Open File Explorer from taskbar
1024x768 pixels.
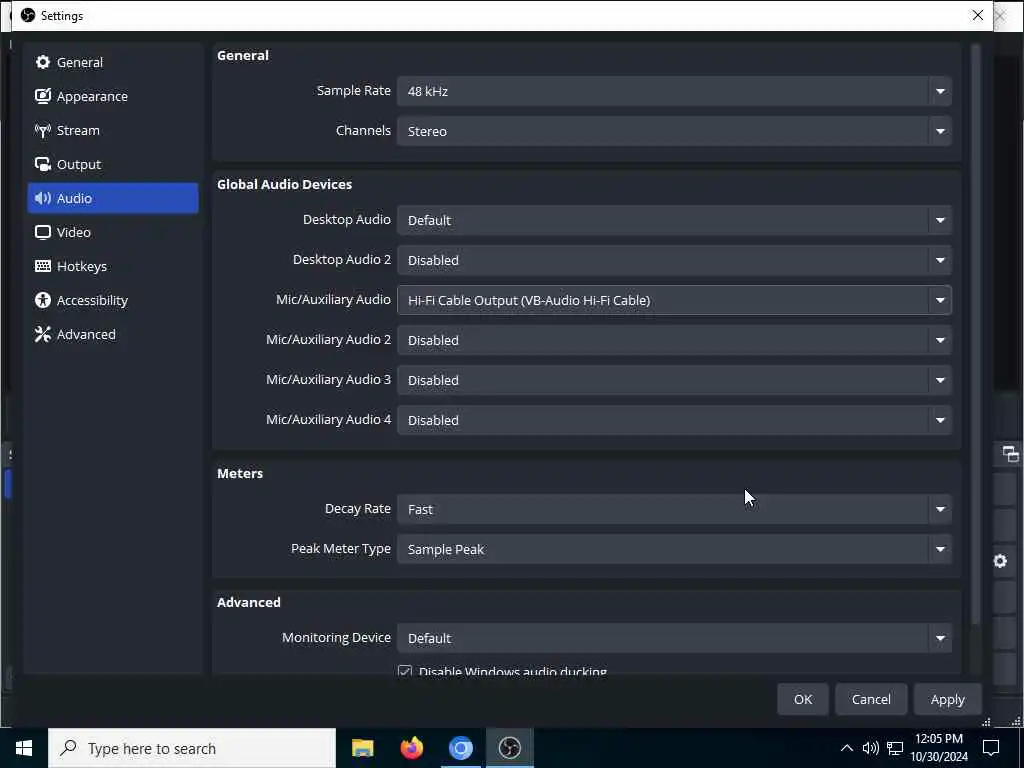coord(362,748)
